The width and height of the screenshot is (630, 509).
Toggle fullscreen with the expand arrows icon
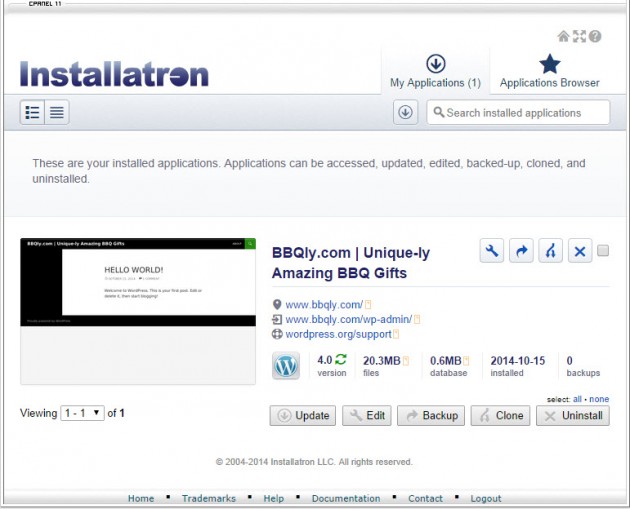tap(579, 37)
